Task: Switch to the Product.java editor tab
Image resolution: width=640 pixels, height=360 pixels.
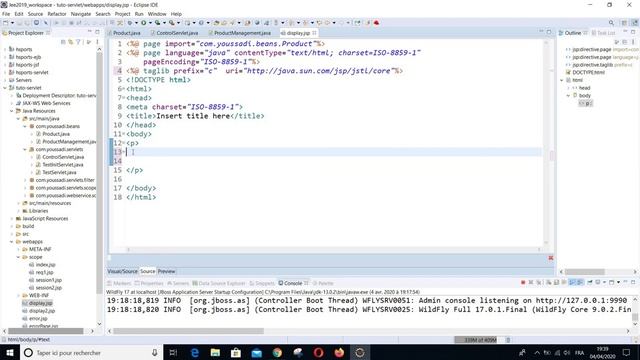Action: [127, 33]
